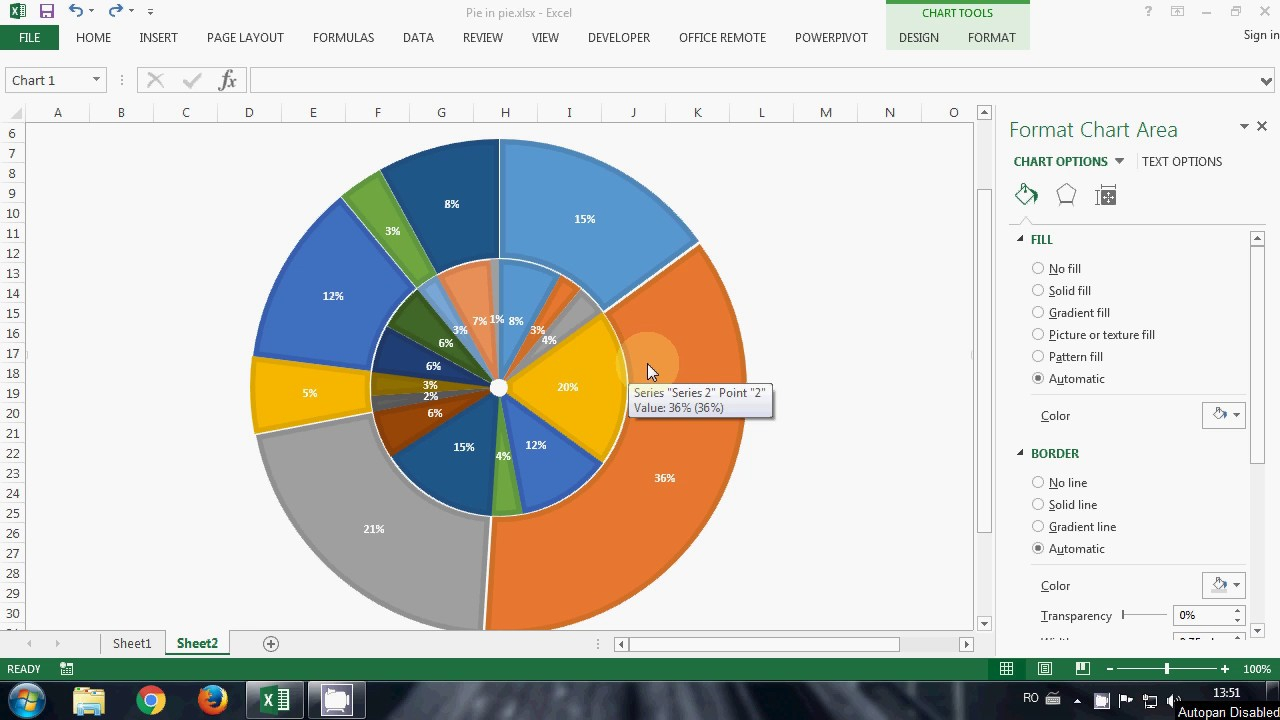The image size is (1280, 720).
Task: Click the Insert Function icon
Action: pos(228,80)
